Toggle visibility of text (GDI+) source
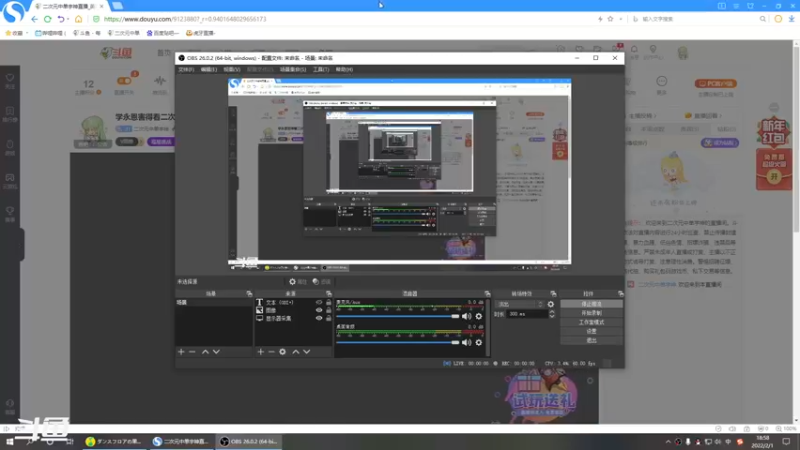800x450 pixels. coord(319,302)
